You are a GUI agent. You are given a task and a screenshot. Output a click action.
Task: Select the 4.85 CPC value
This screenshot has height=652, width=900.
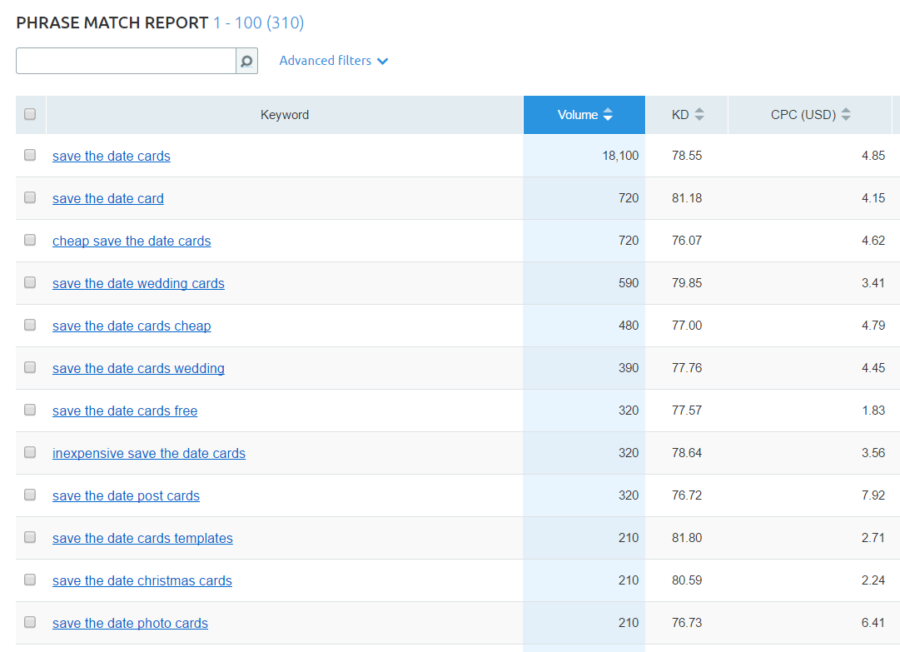point(873,156)
